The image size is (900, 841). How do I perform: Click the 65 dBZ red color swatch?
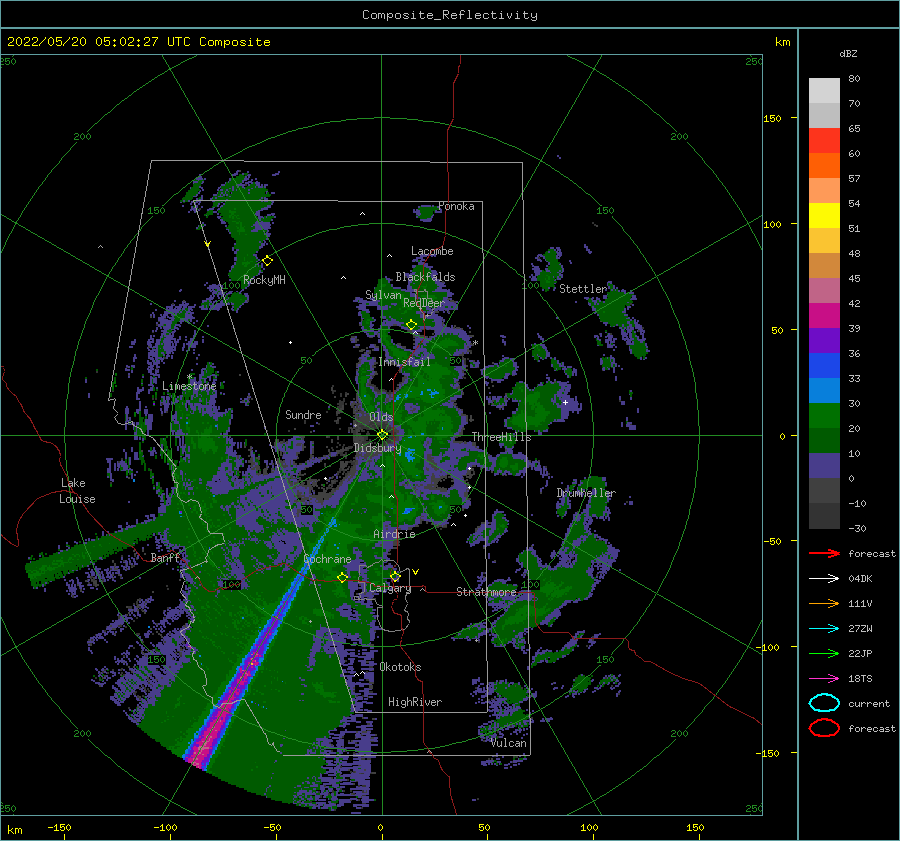point(824,141)
